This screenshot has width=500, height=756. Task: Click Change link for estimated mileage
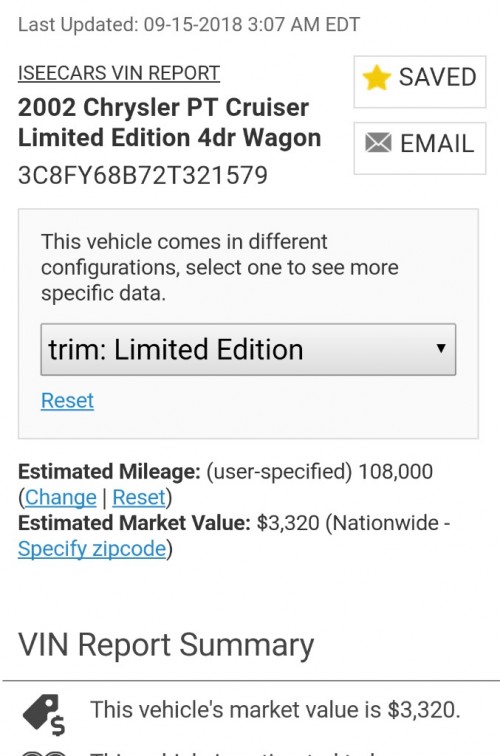[61, 498]
